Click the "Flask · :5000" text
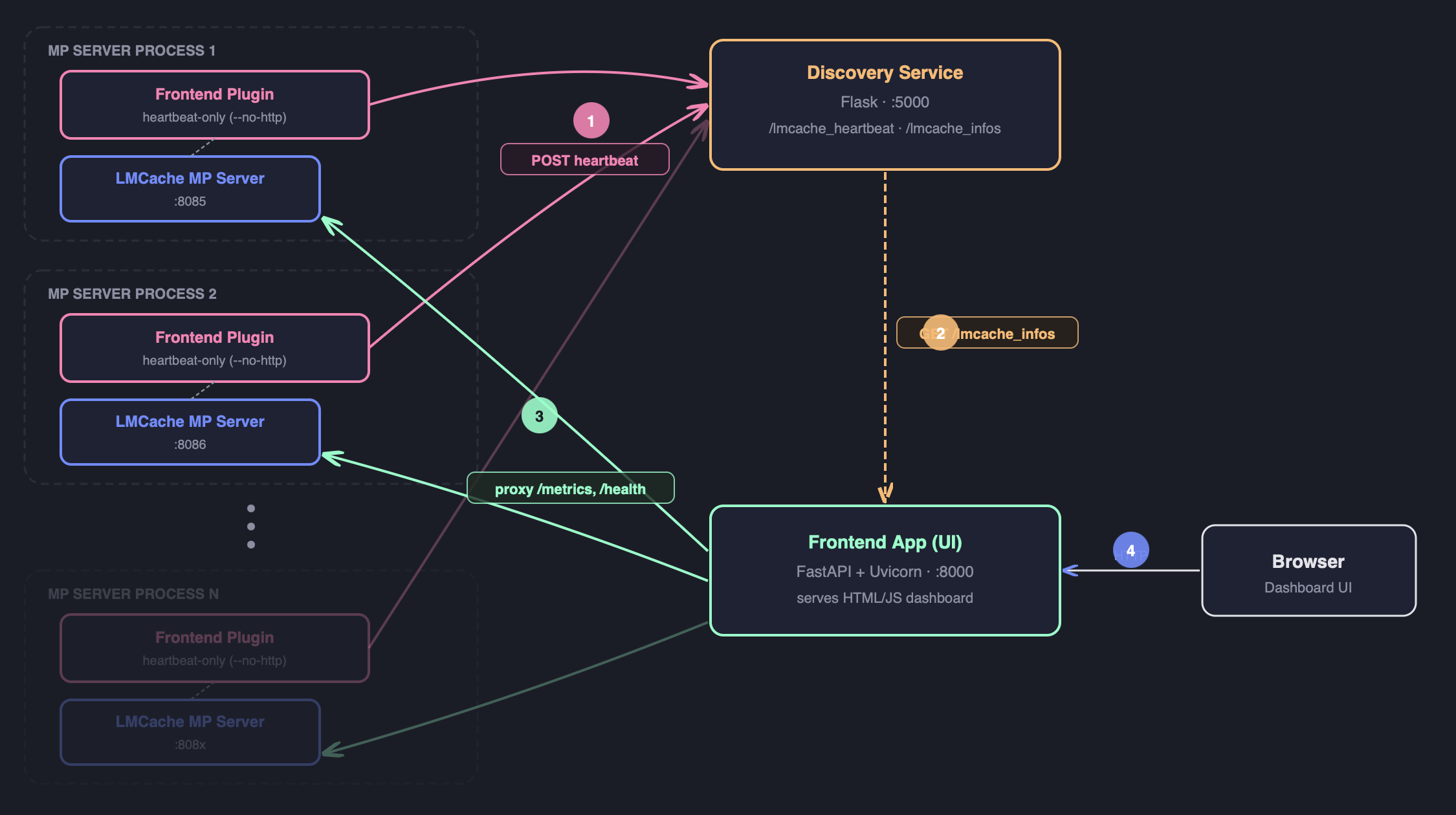Image resolution: width=1456 pixels, height=815 pixels. [885, 102]
